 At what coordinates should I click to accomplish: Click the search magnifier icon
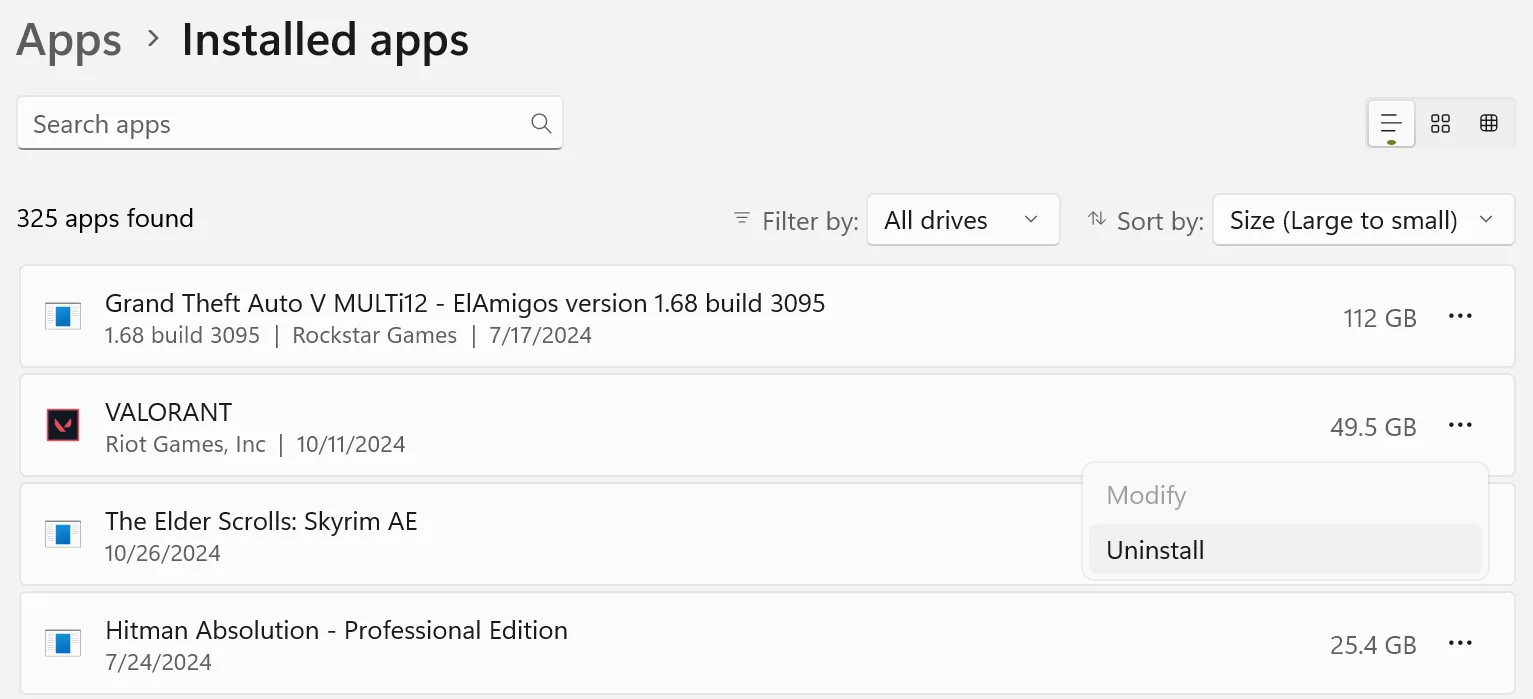(541, 123)
